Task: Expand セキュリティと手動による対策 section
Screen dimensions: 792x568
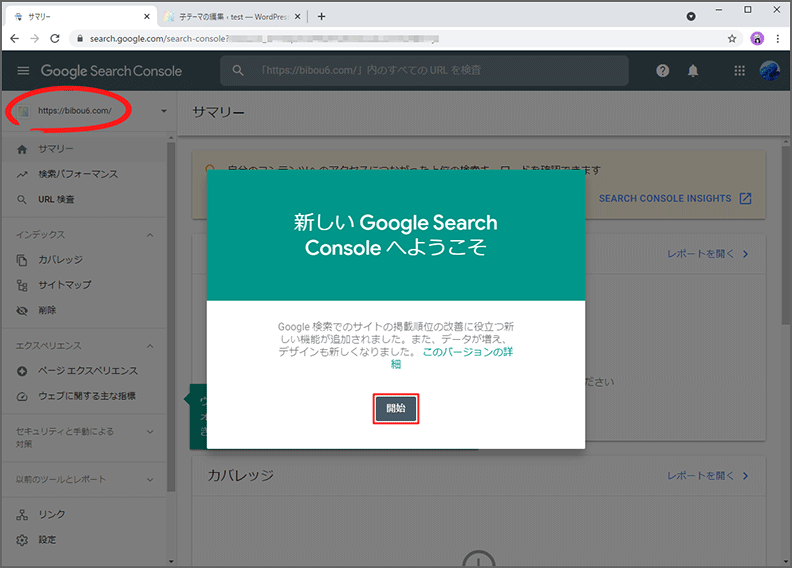Action: (x=150, y=432)
